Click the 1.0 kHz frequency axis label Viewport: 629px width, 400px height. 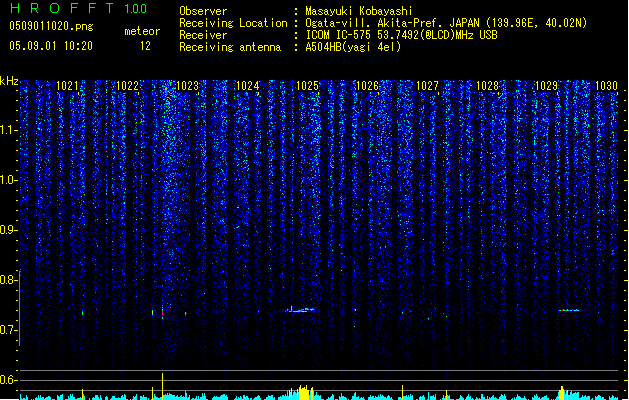9,180
